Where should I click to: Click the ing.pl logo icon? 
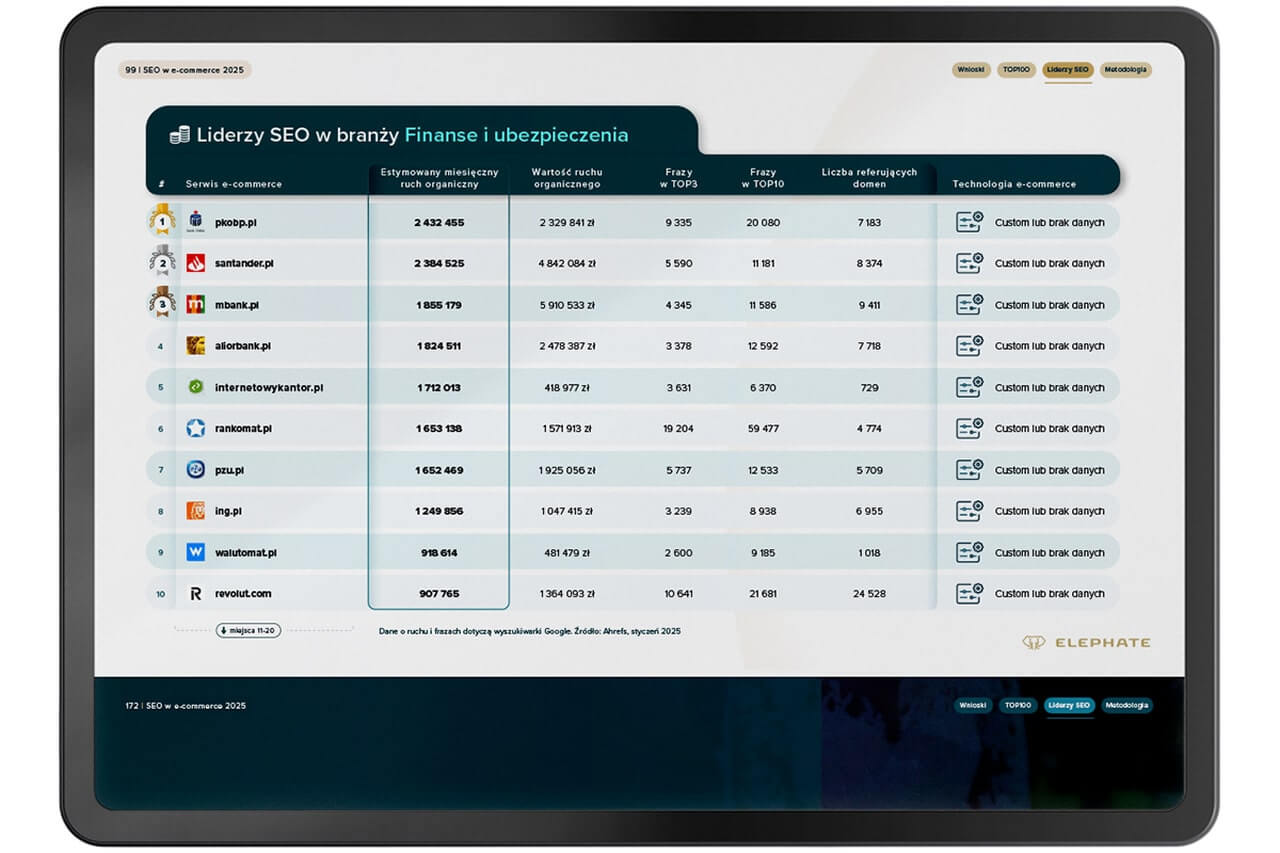(196, 511)
